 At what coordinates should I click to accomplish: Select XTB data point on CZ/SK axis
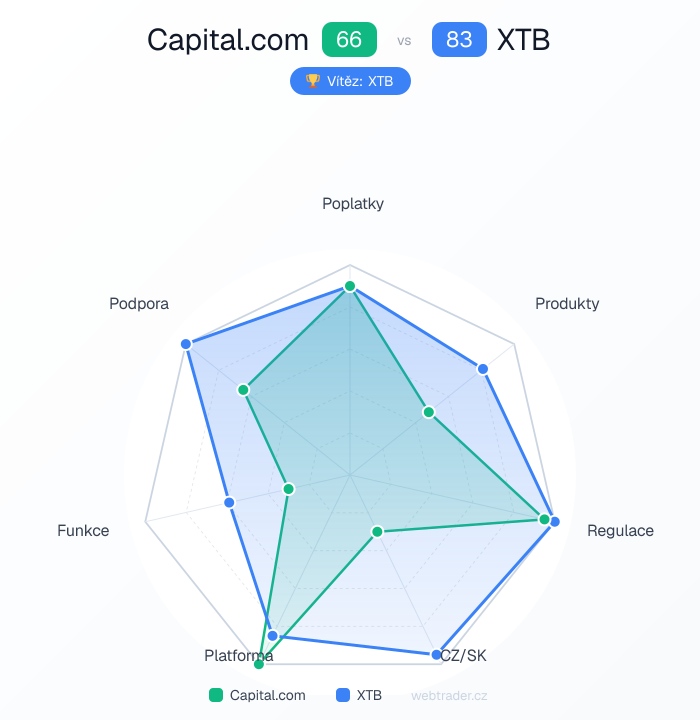point(436,655)
